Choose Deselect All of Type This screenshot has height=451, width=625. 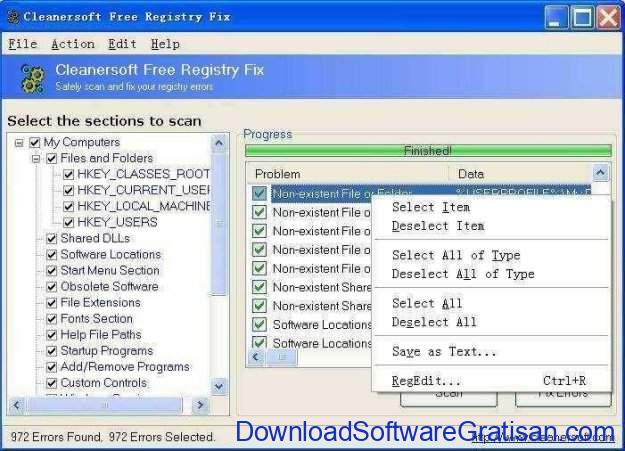coord(463,274)
